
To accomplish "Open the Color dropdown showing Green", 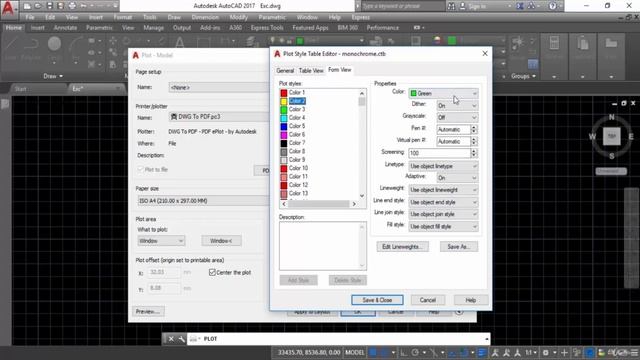I will coord(443,93).
